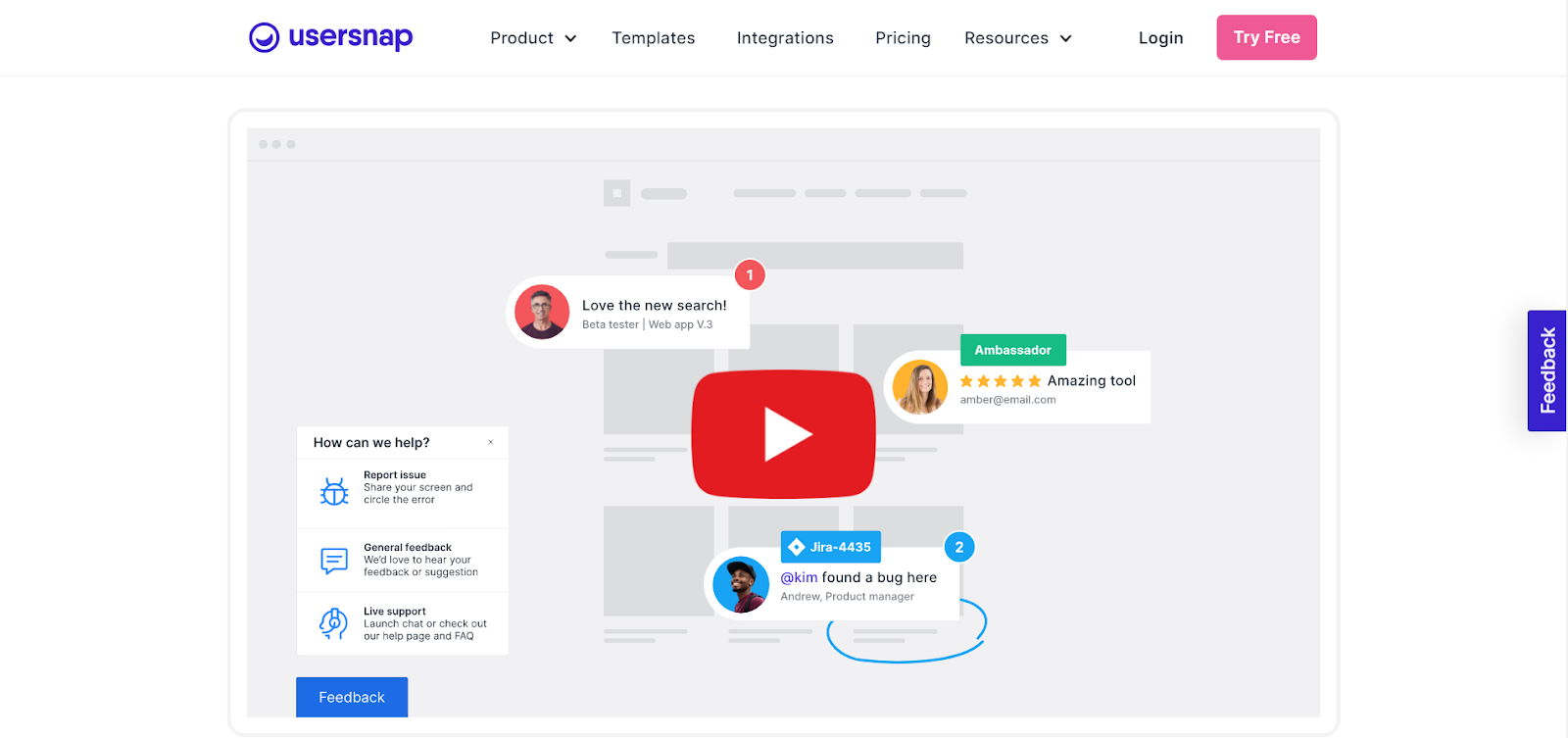Expand the Product dropdown menu
Screen dimensions: 1568x738
[533, 38]
